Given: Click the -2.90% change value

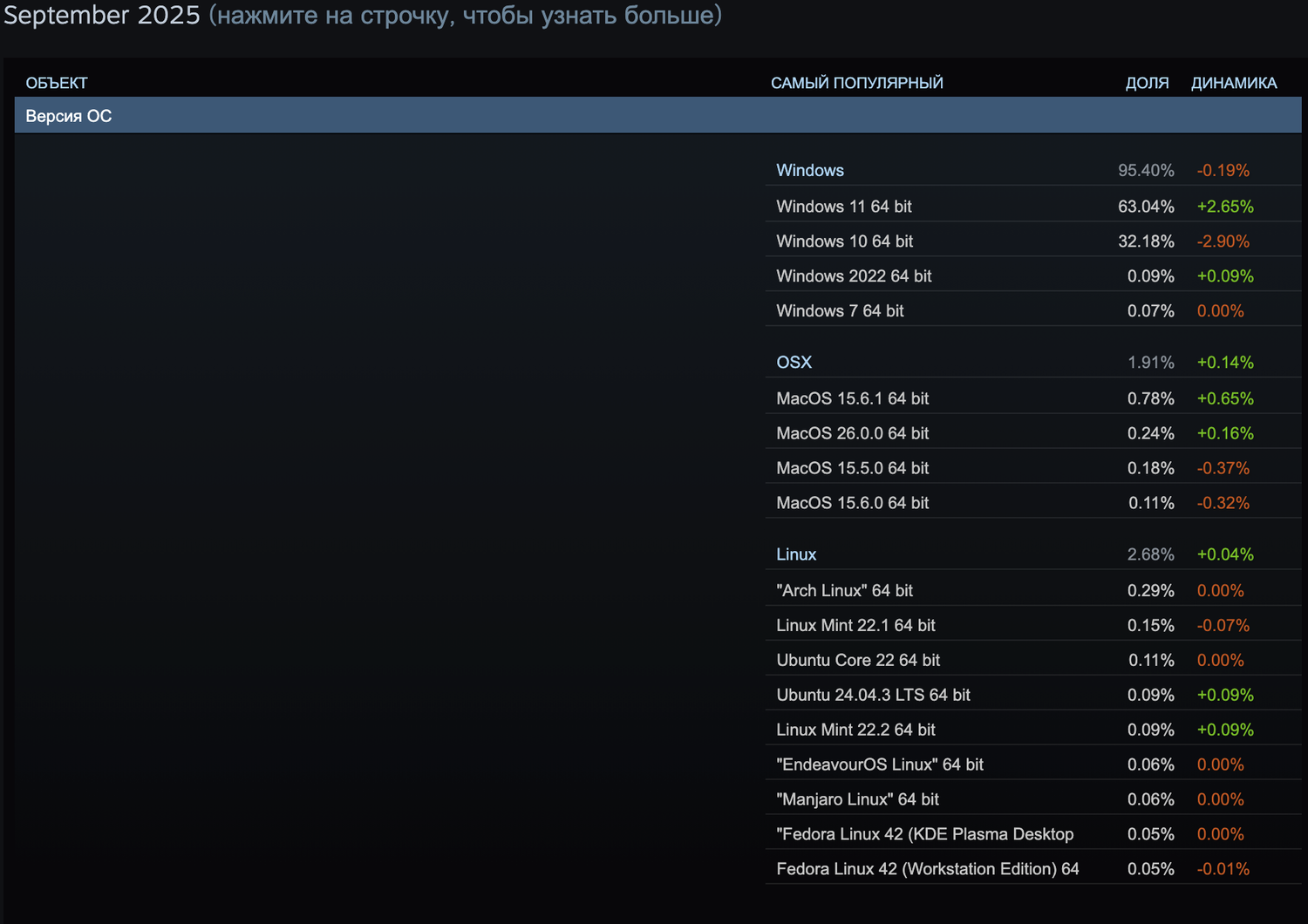Looking at the screenshot, I should click(1223, 241).
